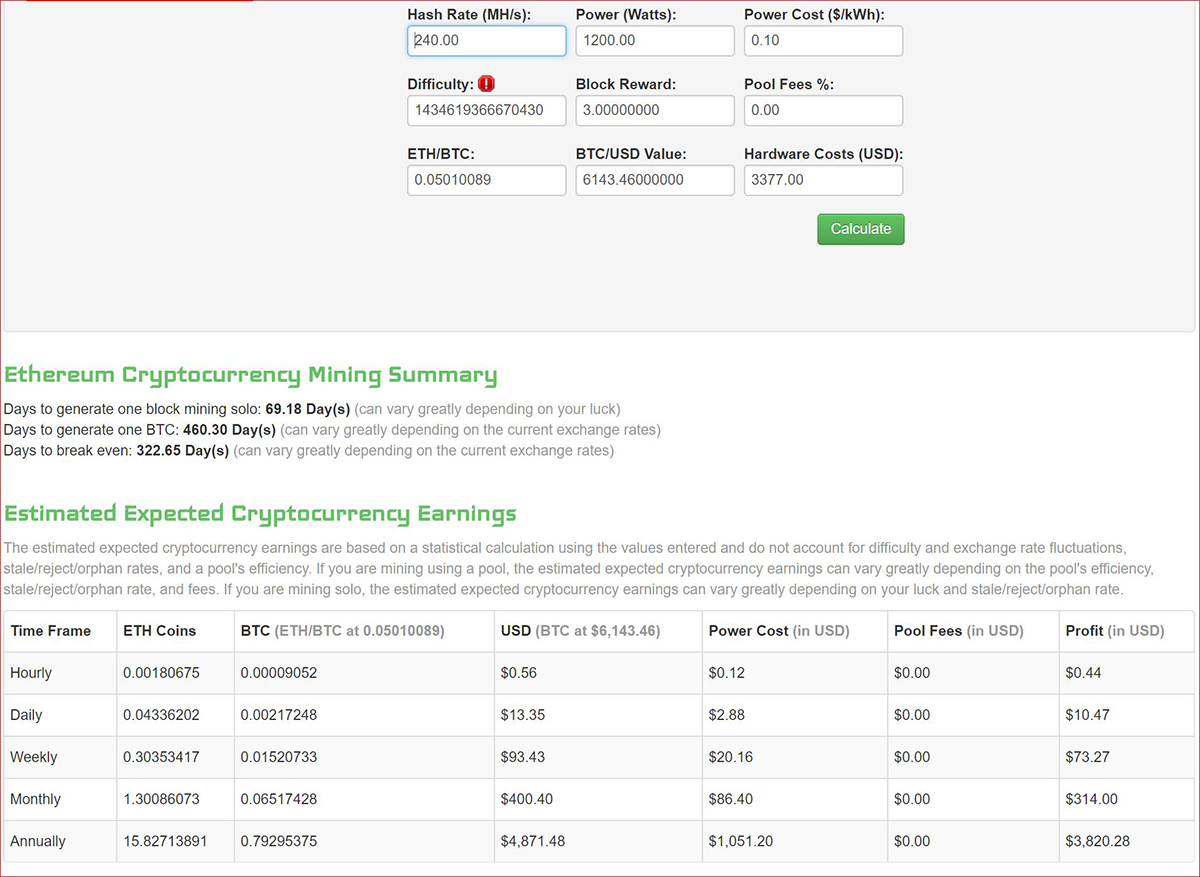Click the red Difficulty warning icon
This screenshot has height=877, width=1200.
[487, 84]
